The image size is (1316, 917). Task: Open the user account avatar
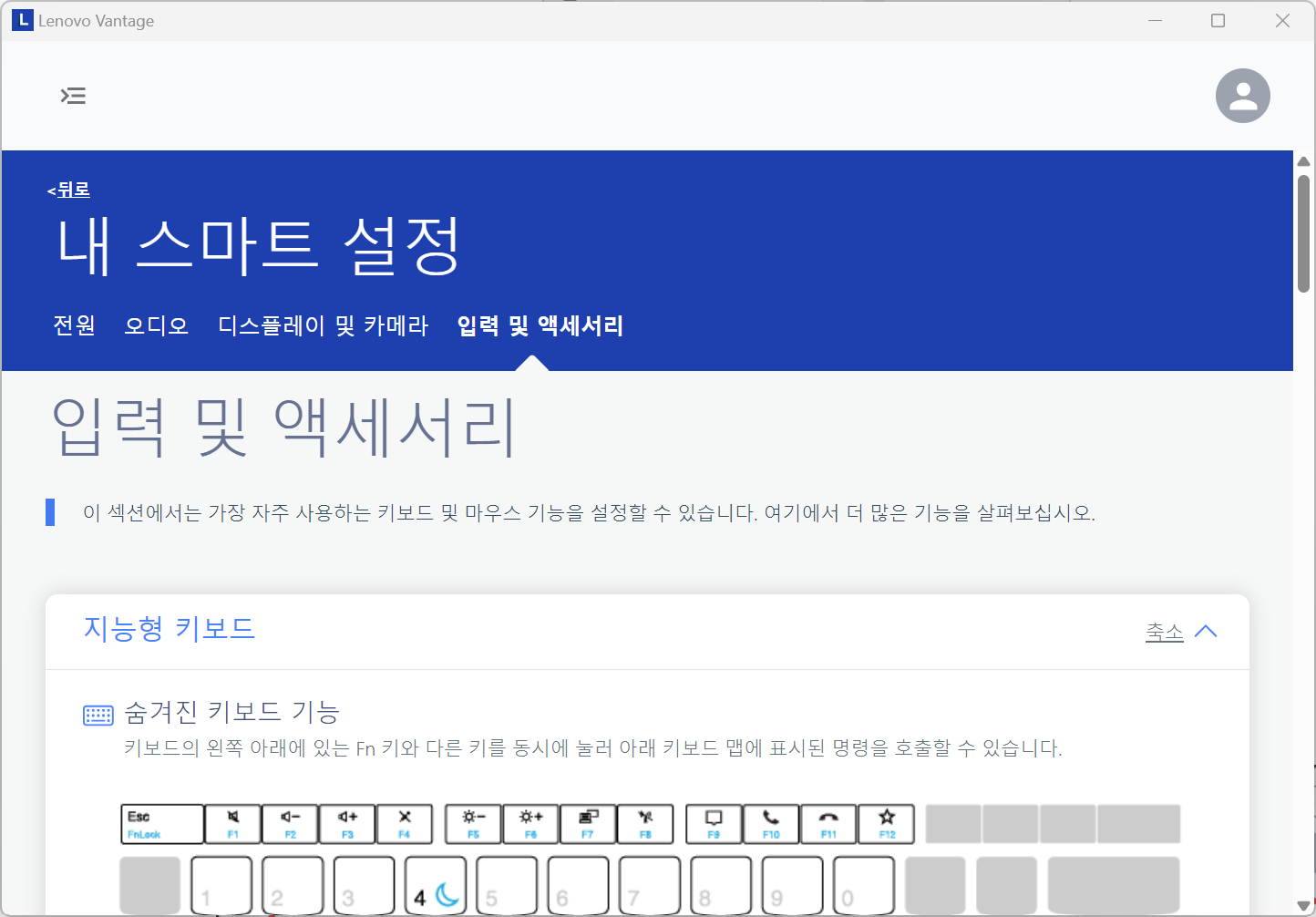[x=1242, y=96]
